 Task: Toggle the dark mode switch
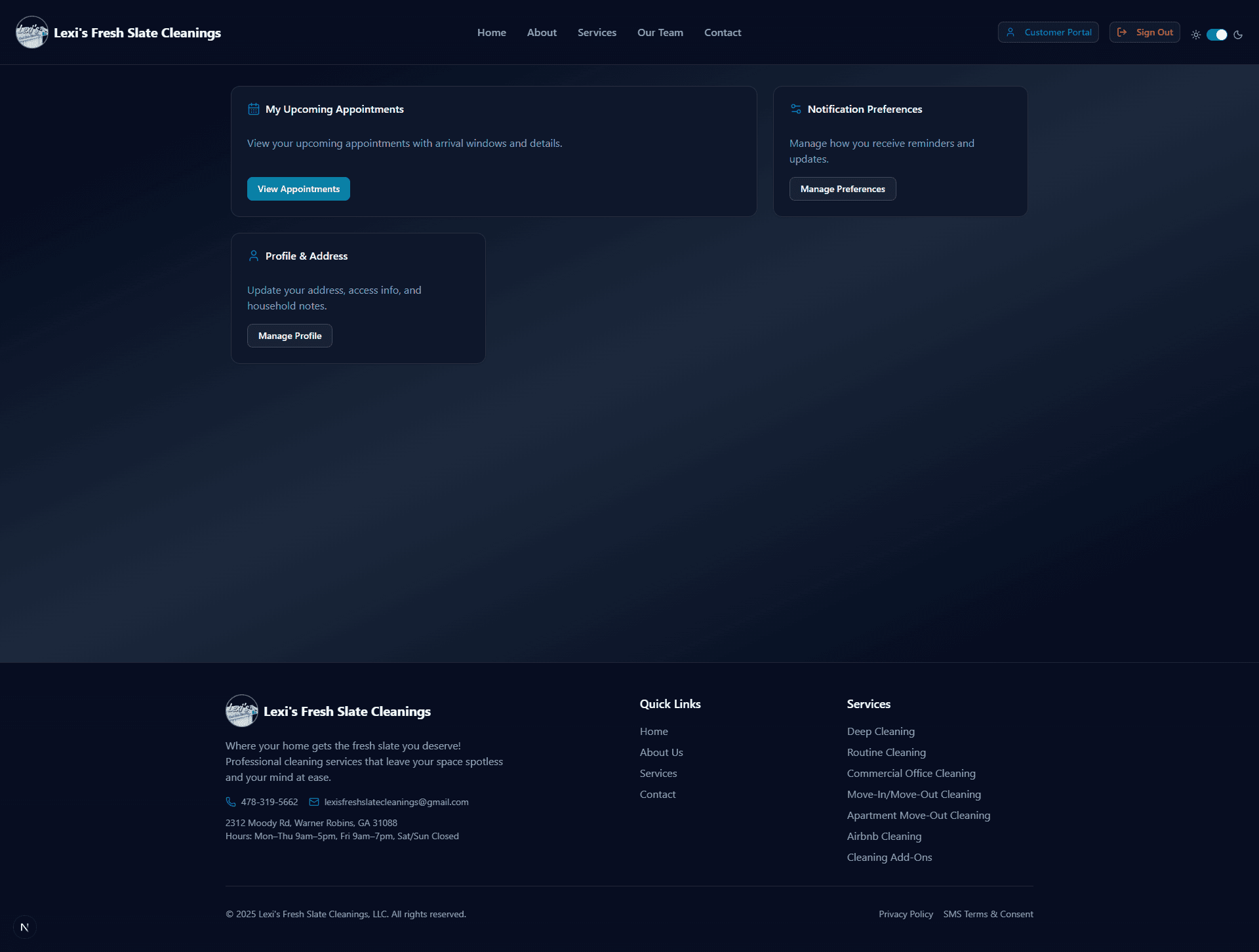pos(1216,35)
